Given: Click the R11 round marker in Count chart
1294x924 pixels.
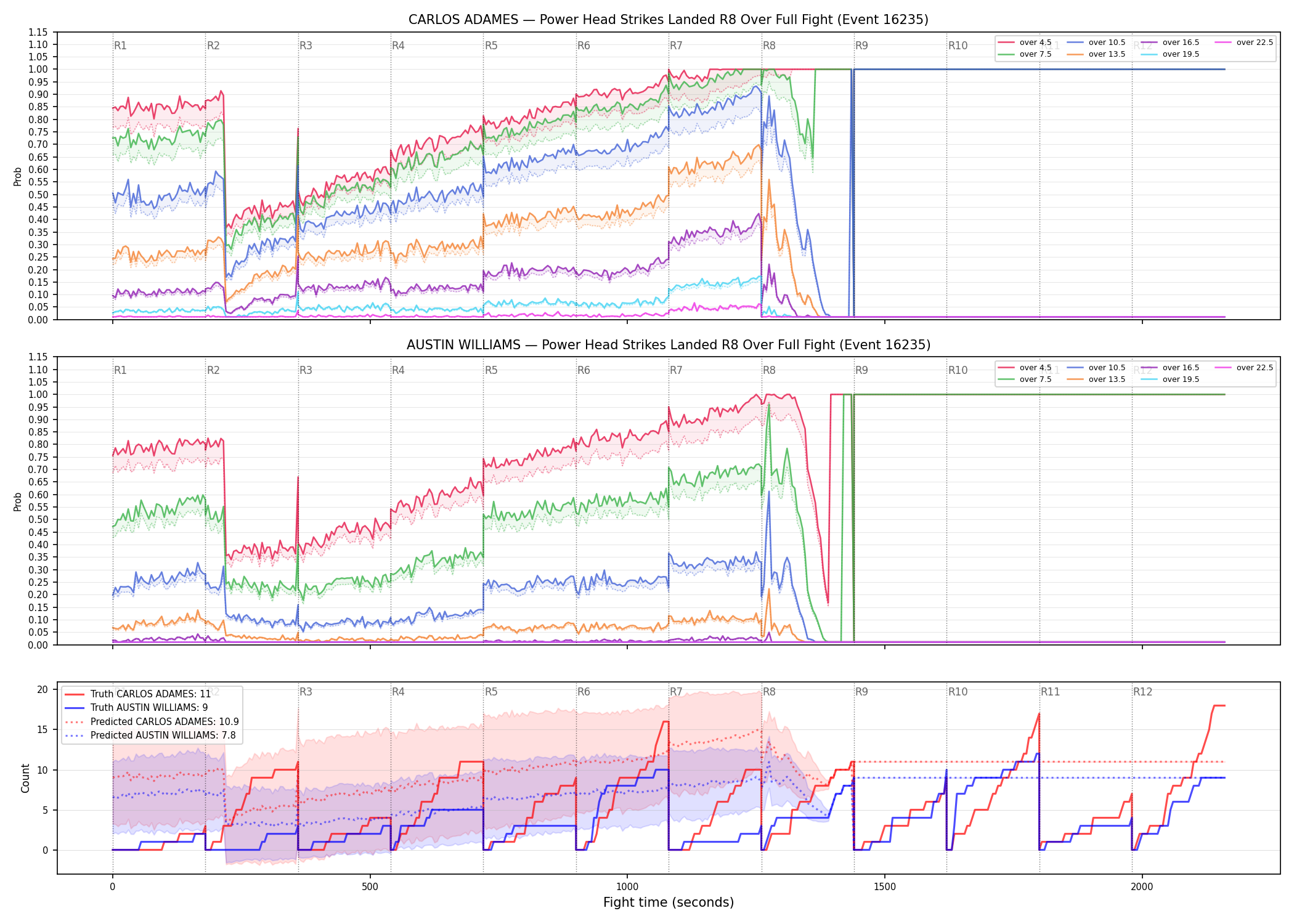Looking at the screenshot, I should [x=1051, y=692].
